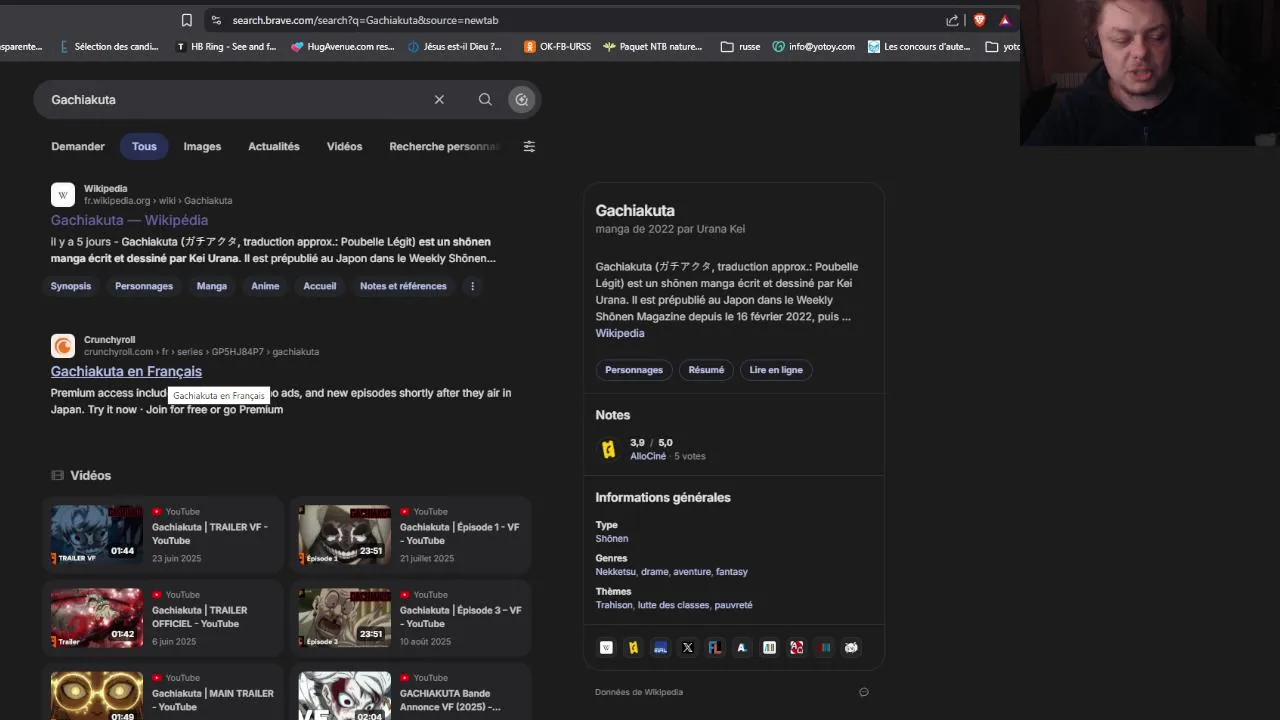1280x720 pixels.
Task: Switch to the Actualités tab
Action: (x=274, y=146)
